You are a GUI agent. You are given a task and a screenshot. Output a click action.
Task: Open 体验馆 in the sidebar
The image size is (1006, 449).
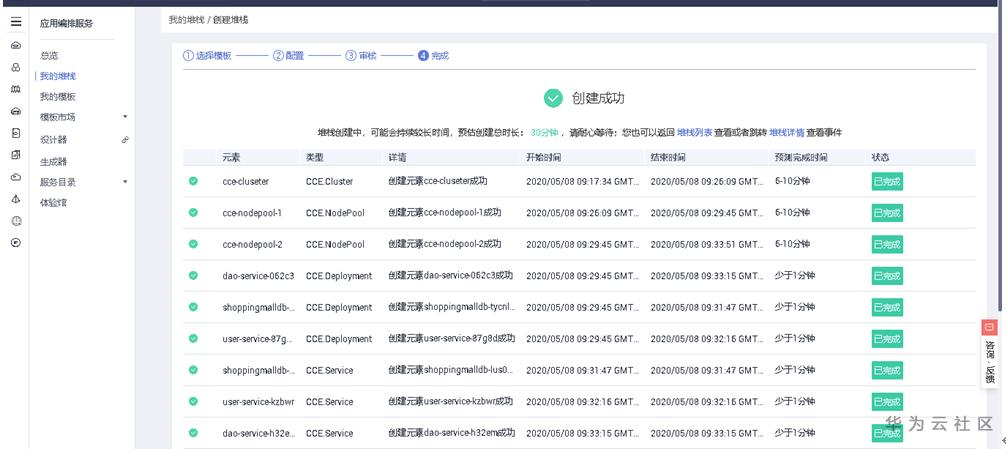[x=53, y=203]
